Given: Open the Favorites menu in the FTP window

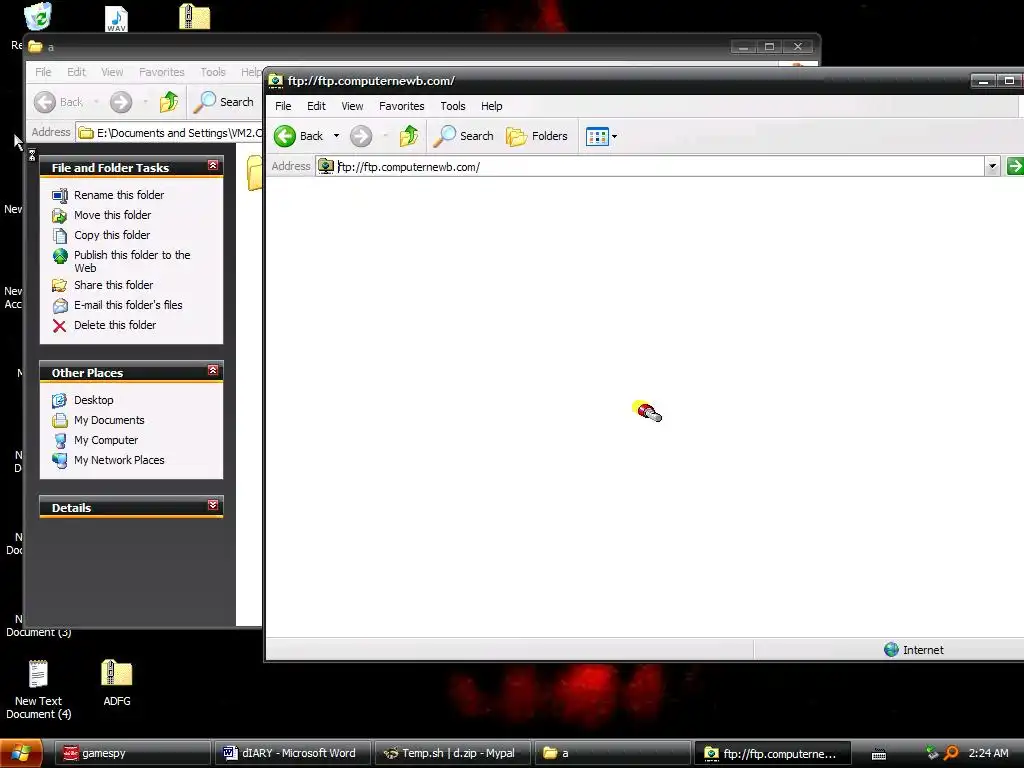Looking at the screenshot, I should pos(402,106).
